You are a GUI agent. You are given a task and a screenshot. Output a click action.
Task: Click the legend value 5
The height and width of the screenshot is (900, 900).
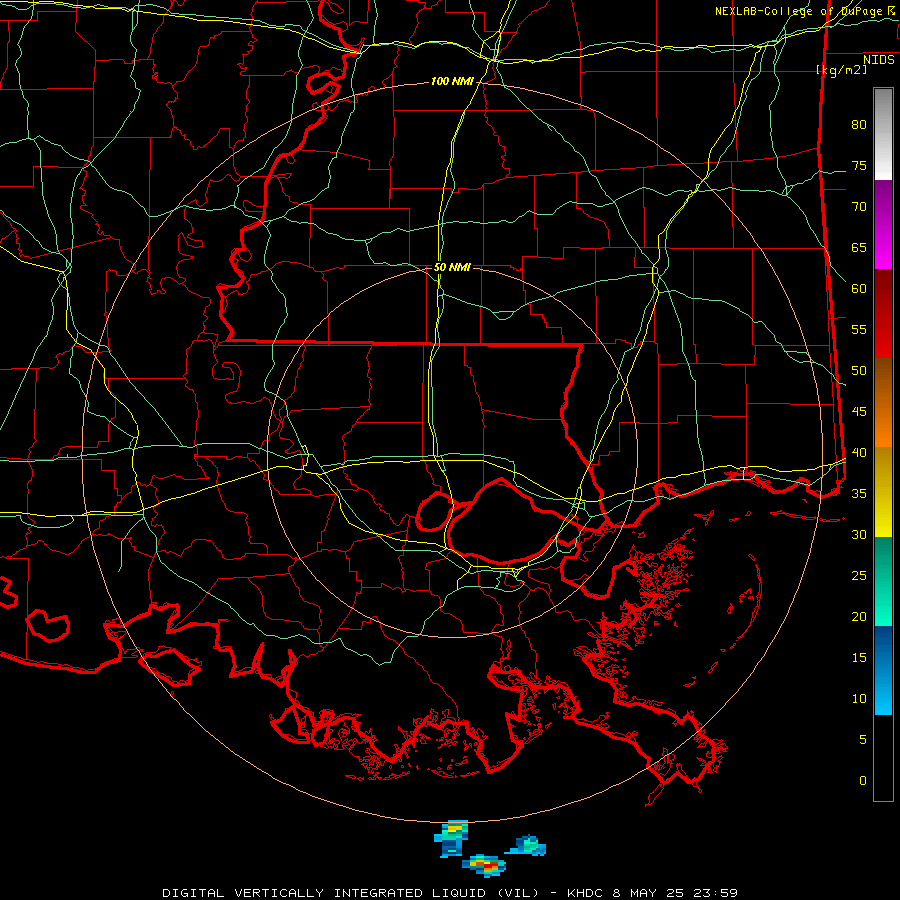click(x=863, y=740)
